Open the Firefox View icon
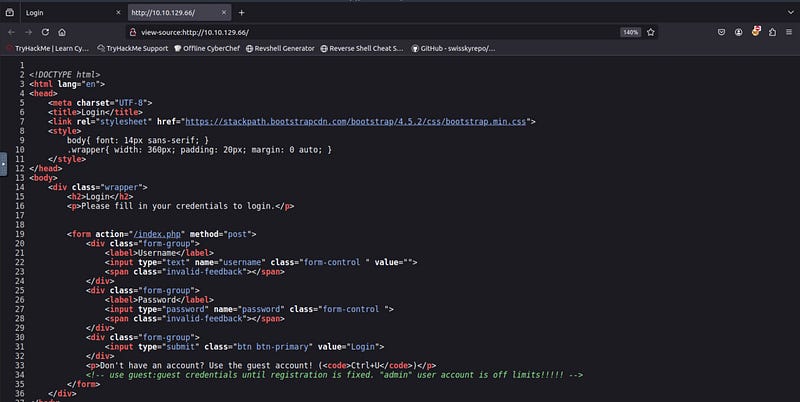Image resolution: width=800 pixels, height=402 pixels. [x=9, y=12]
